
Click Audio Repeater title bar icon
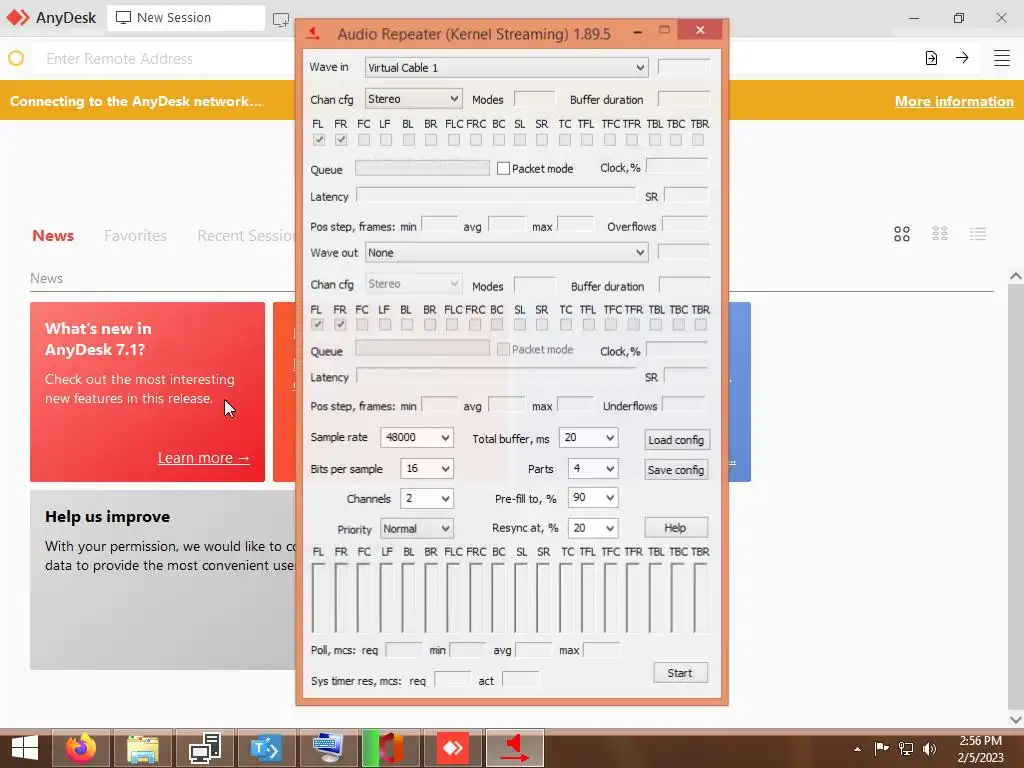pos(314,33)
